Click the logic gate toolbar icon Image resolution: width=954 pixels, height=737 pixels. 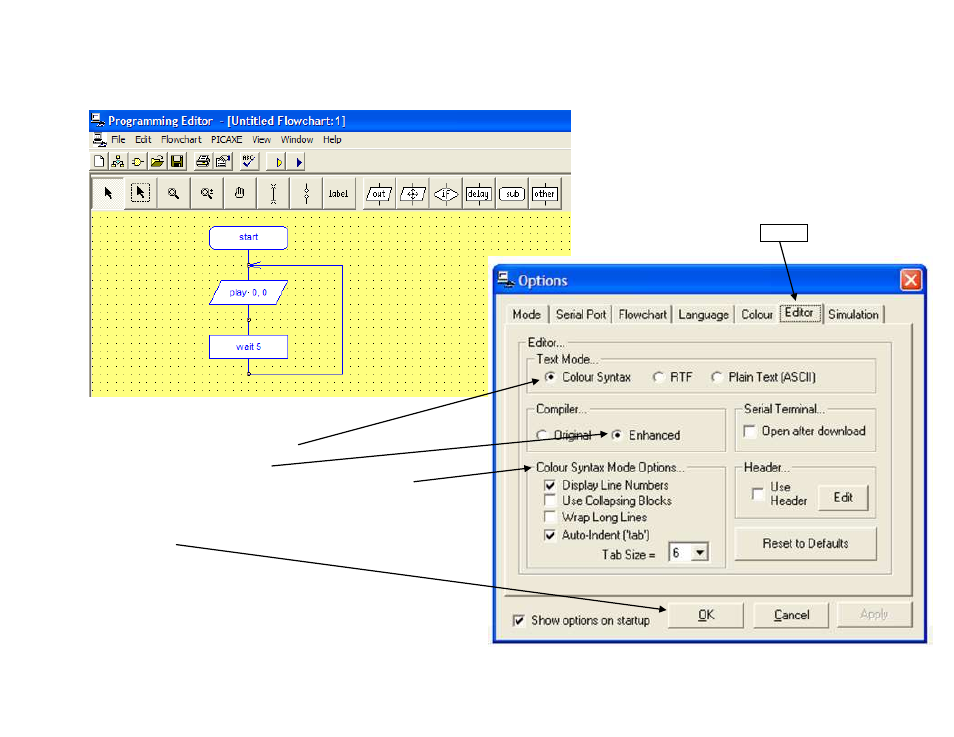138,161
